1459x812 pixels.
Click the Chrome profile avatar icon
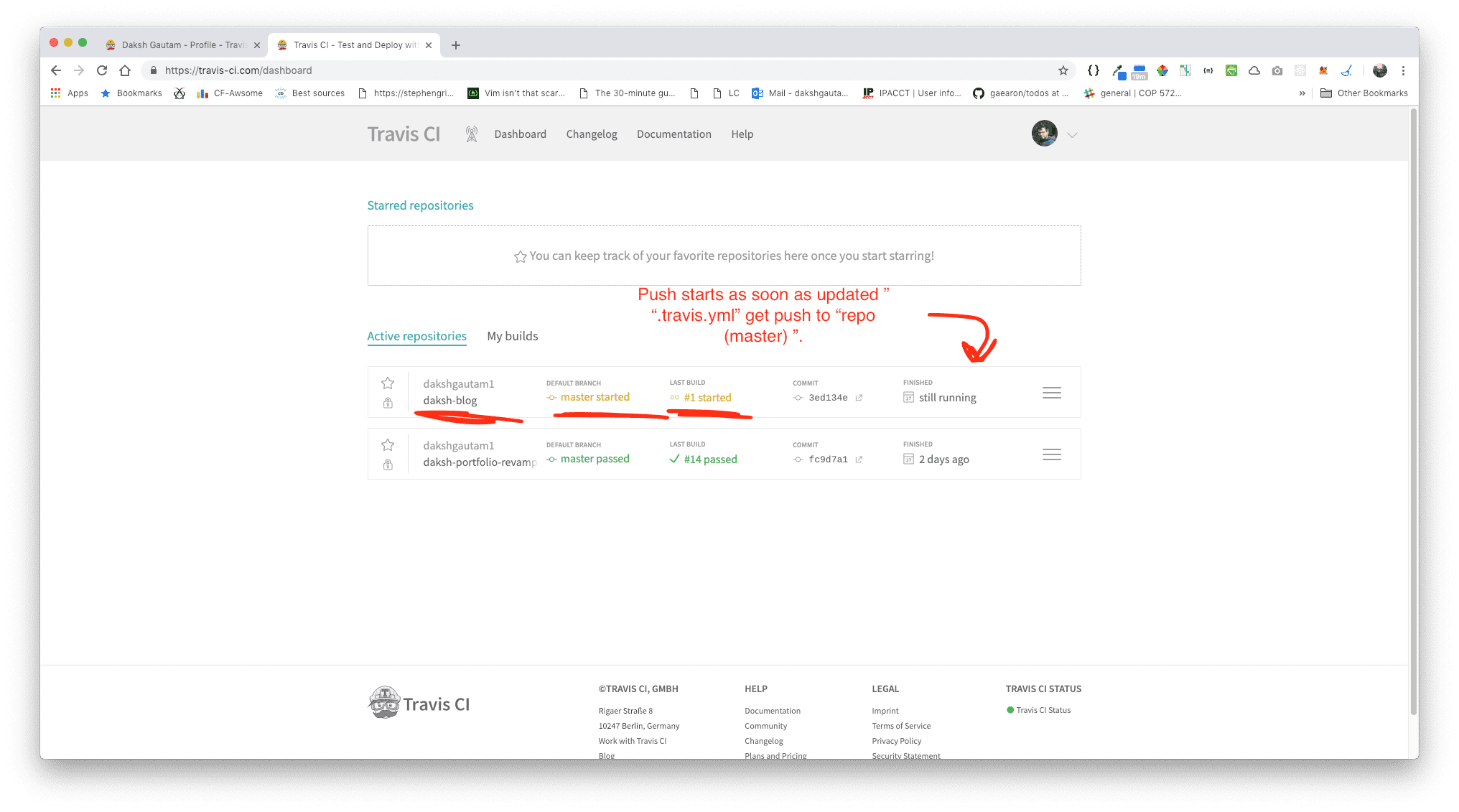pyautogui.click(x=1379, y=70)
